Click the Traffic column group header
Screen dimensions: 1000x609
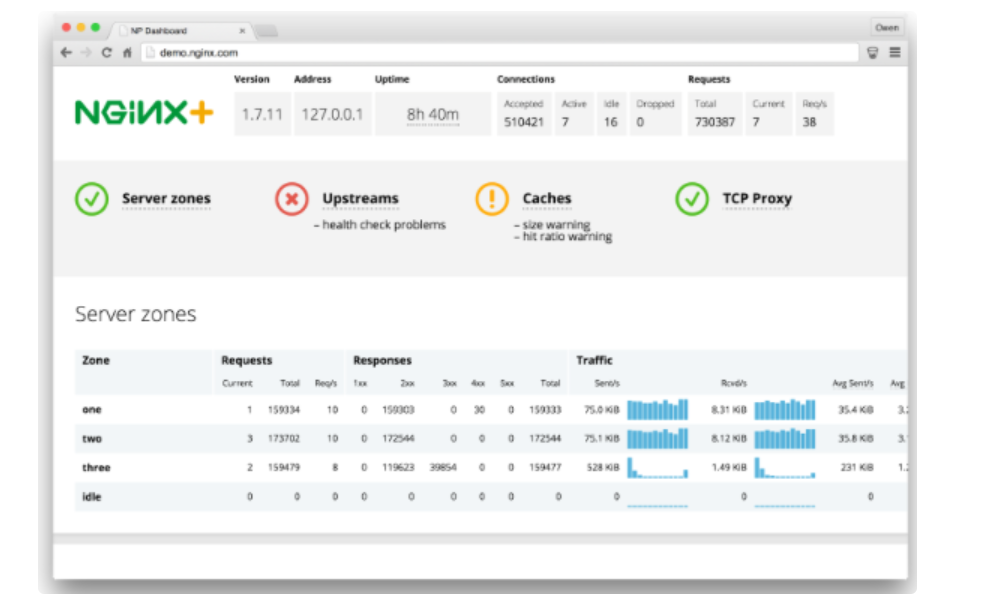tap(594, 360)
